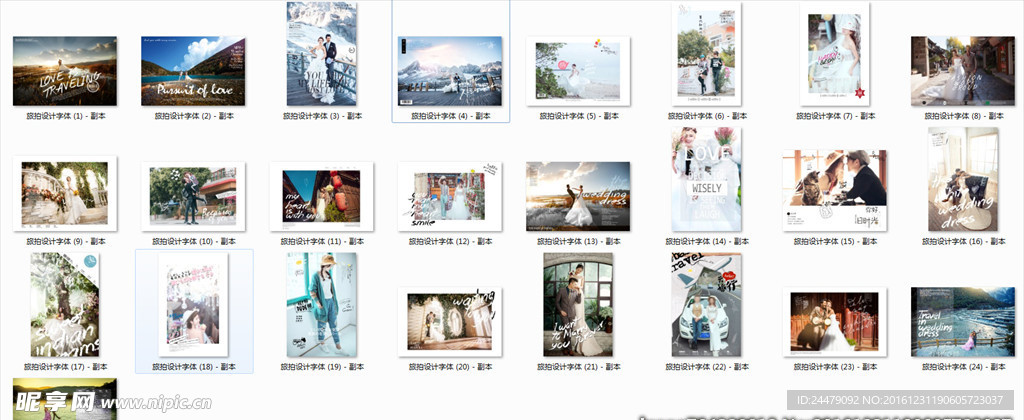Image resolution: width=1024 pixels, height=420 pixels.
Task: Select thumbnail 旅拍设计字体 (3) - 副本
Action: (x=322, y=54)
